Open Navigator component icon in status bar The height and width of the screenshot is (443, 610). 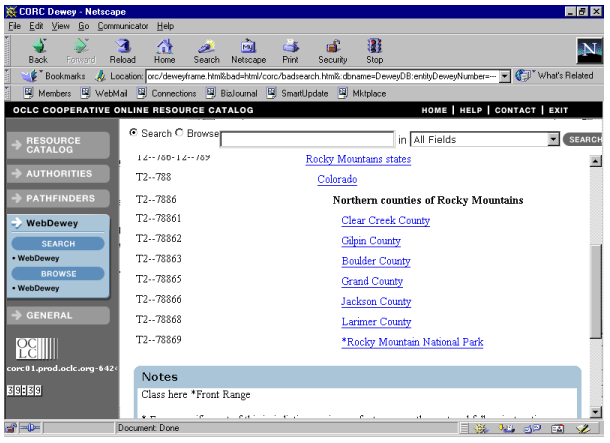coord(481,429)
